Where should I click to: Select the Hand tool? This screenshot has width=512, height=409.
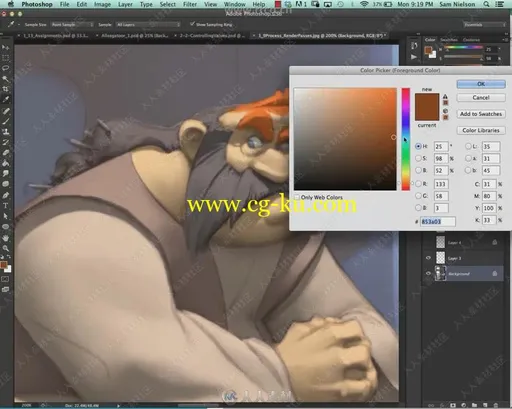click(5, 238)
